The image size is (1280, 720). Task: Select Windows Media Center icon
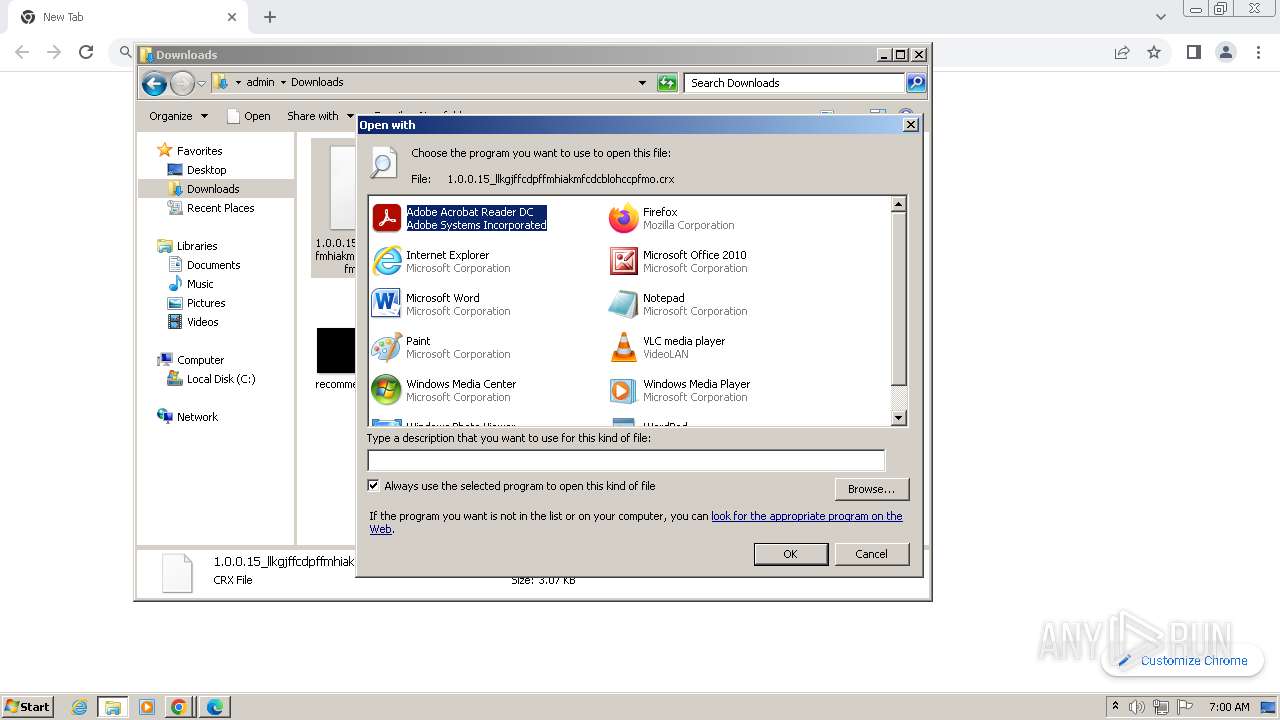coord(386,390)
